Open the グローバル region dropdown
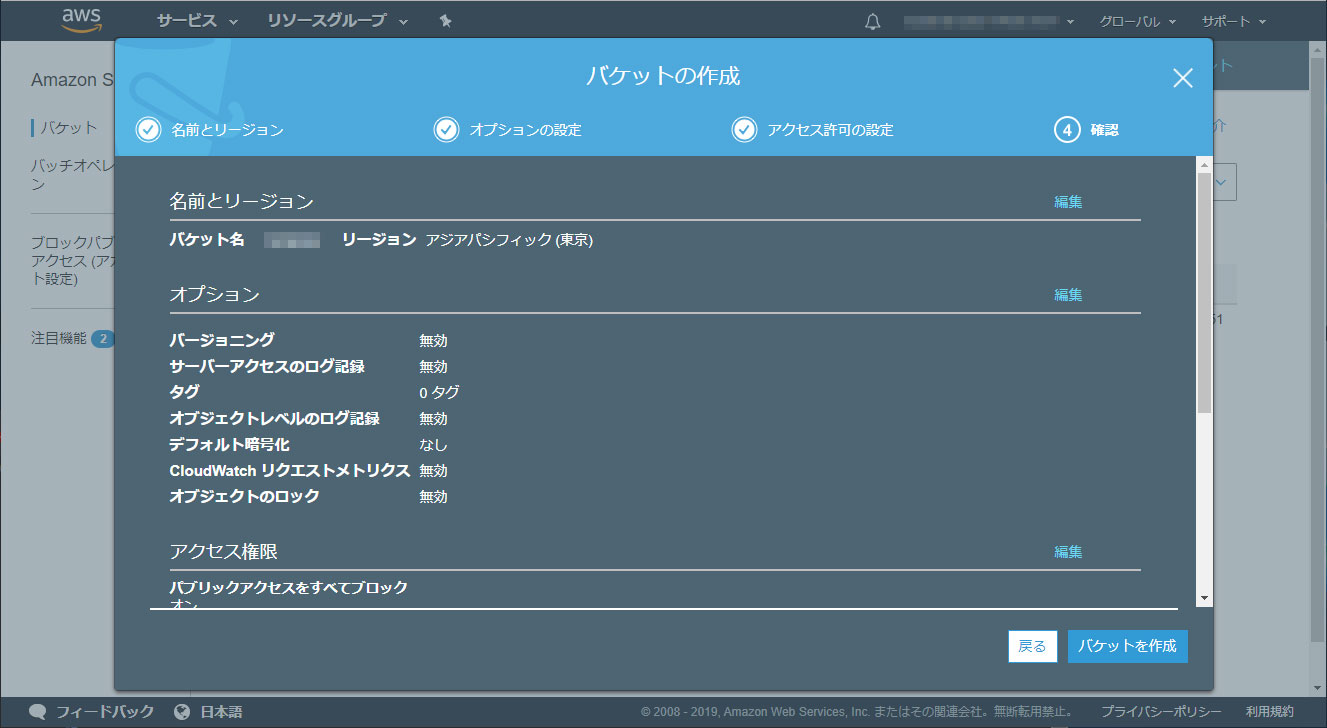1327x728 pixels. pyautogui.click(x=1138, y=21)
